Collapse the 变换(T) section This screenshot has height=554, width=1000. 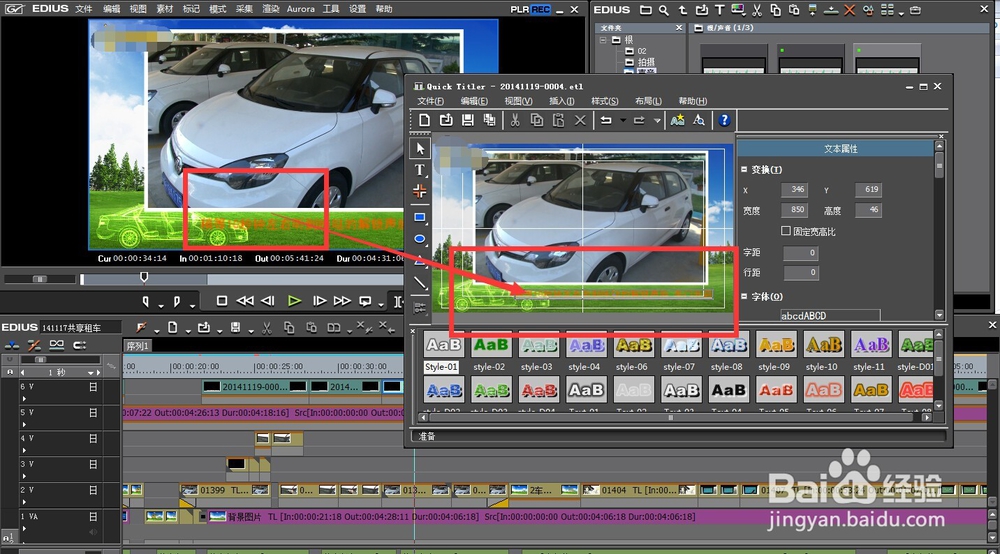pyautogui.click(x=744, y=170)
